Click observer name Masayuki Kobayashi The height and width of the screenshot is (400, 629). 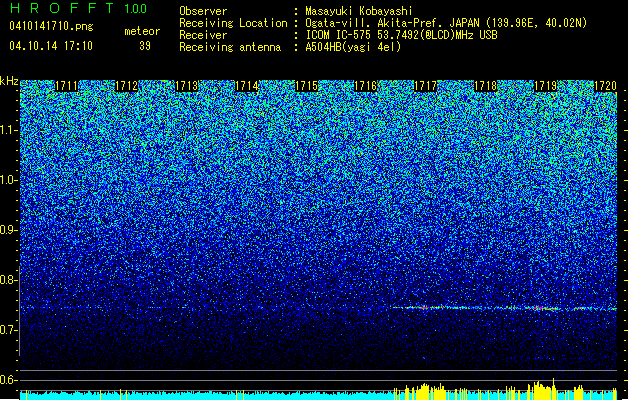(358, 11)
